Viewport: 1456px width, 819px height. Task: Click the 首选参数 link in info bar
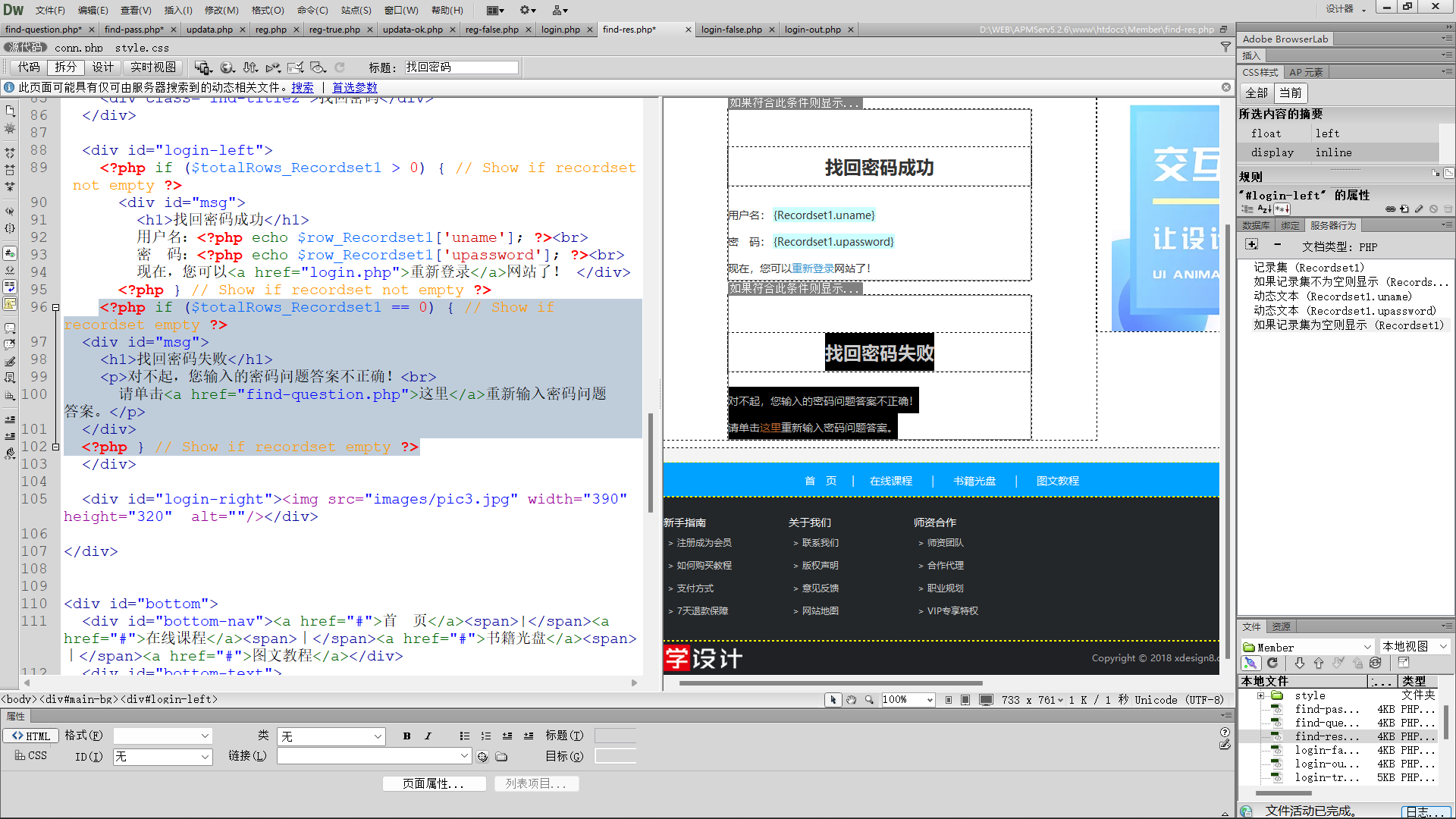click(354, 87)
